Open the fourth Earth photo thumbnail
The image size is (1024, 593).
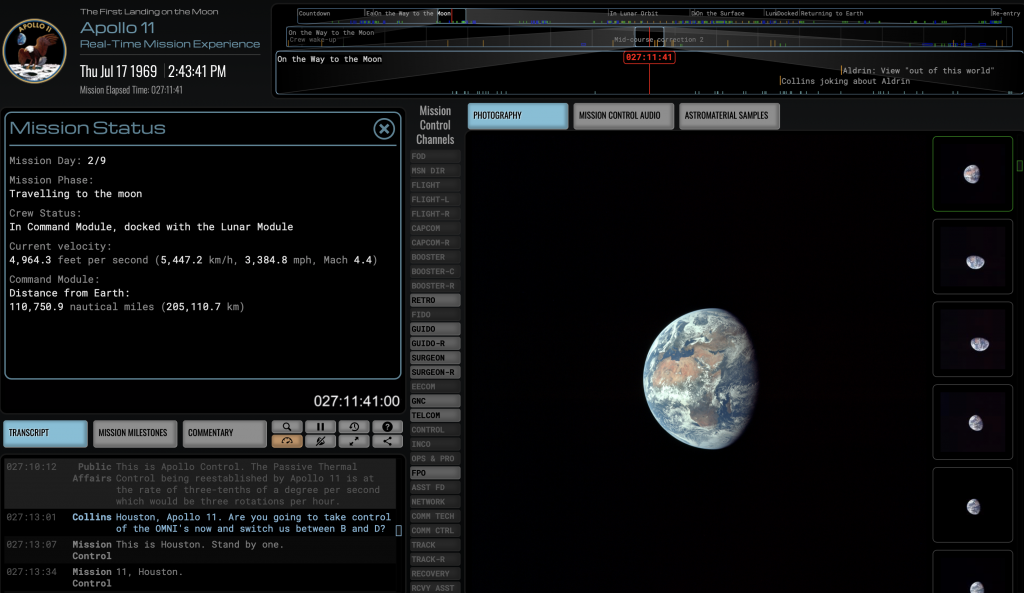(972, 423)
